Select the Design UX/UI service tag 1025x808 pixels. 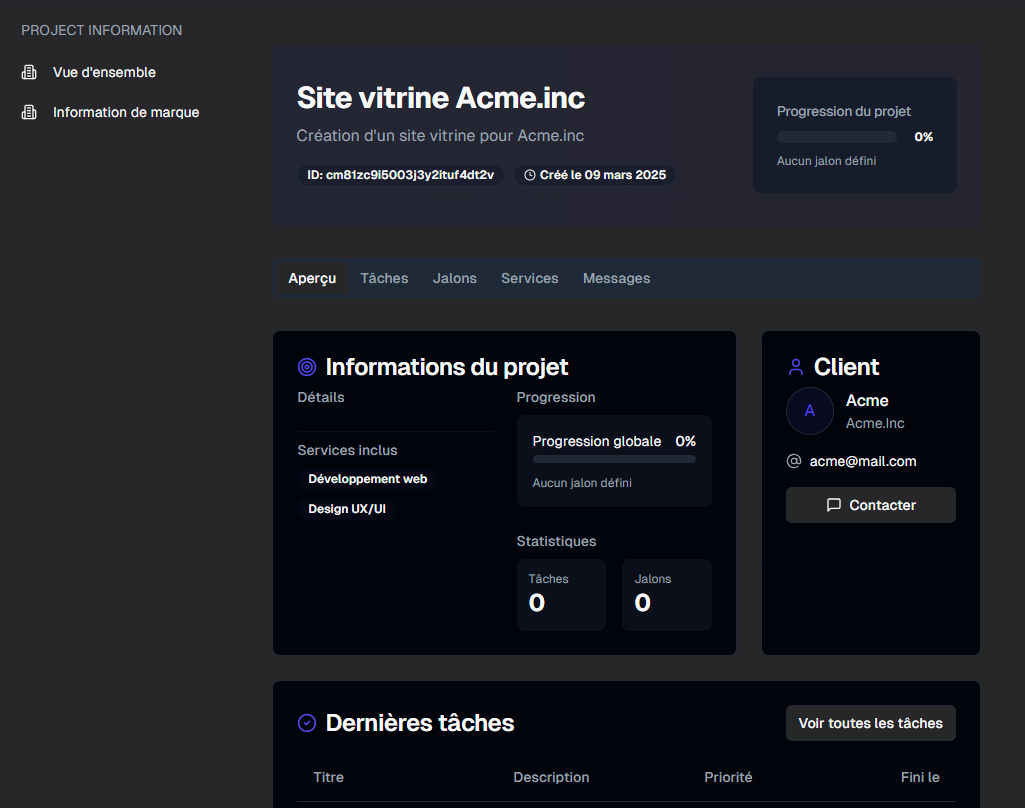(346, 509)
